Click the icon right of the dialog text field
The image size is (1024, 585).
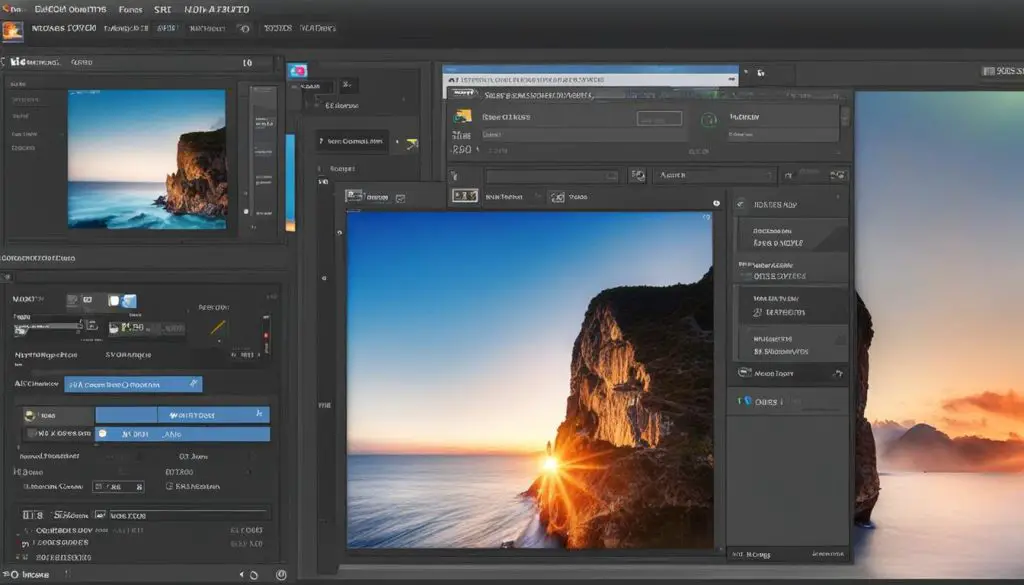[x=637, y=176]
